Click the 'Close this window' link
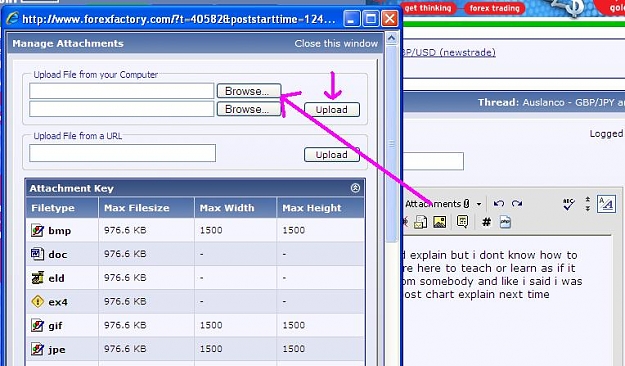Viewport: 625px width, 366px height. coord(336,43)
